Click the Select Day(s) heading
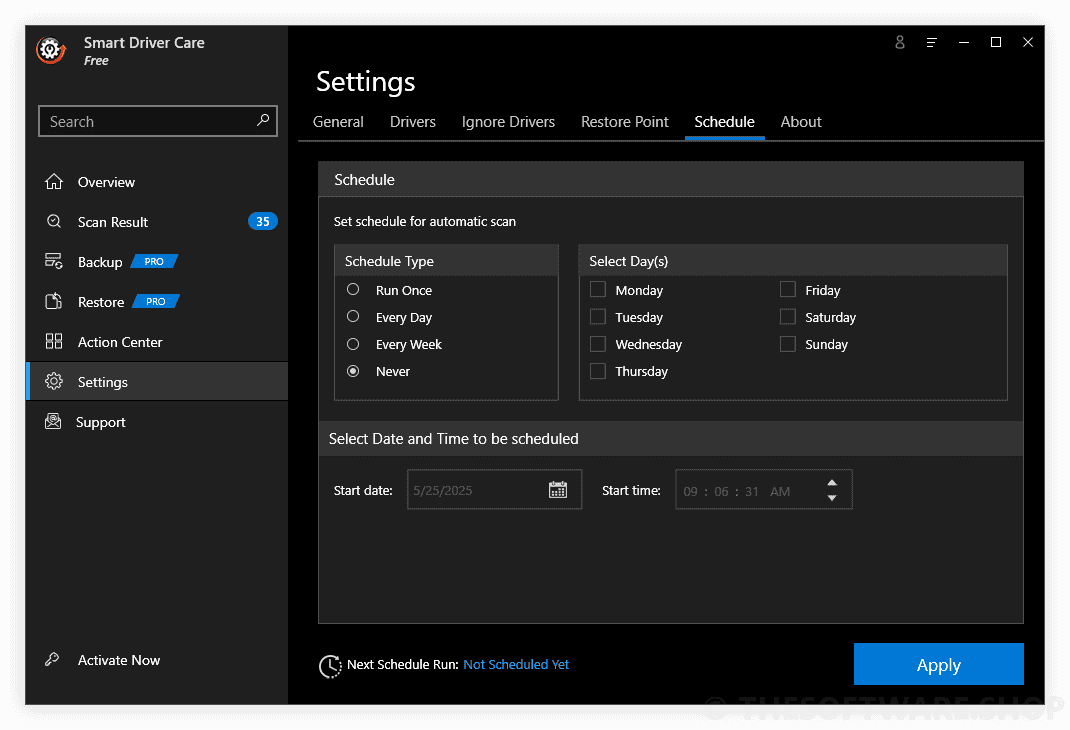The width and height of the screenshot is (1070, 730). (x=628, y=261)
